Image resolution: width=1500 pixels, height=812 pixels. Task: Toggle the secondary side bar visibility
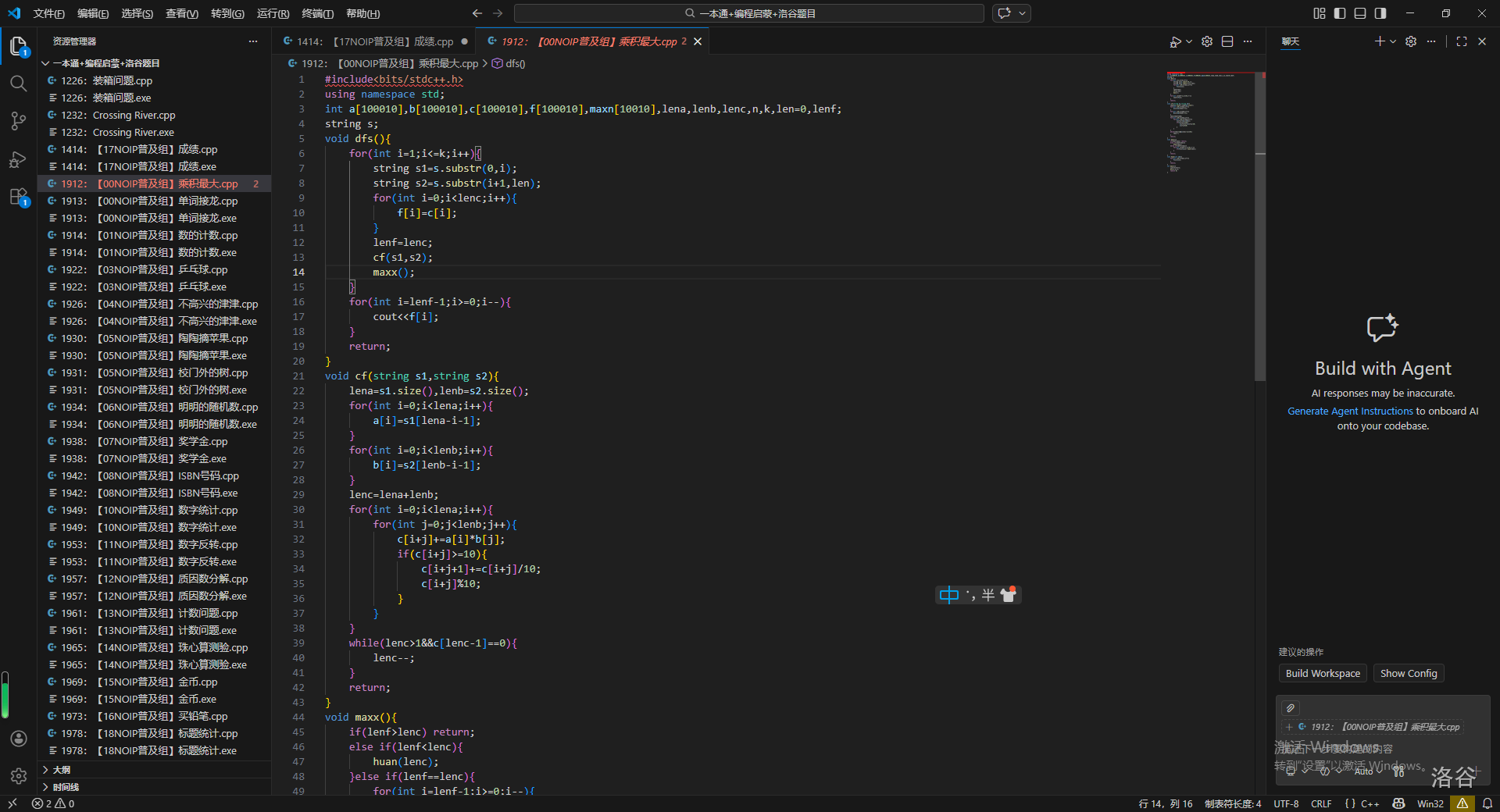[1380, 13]
